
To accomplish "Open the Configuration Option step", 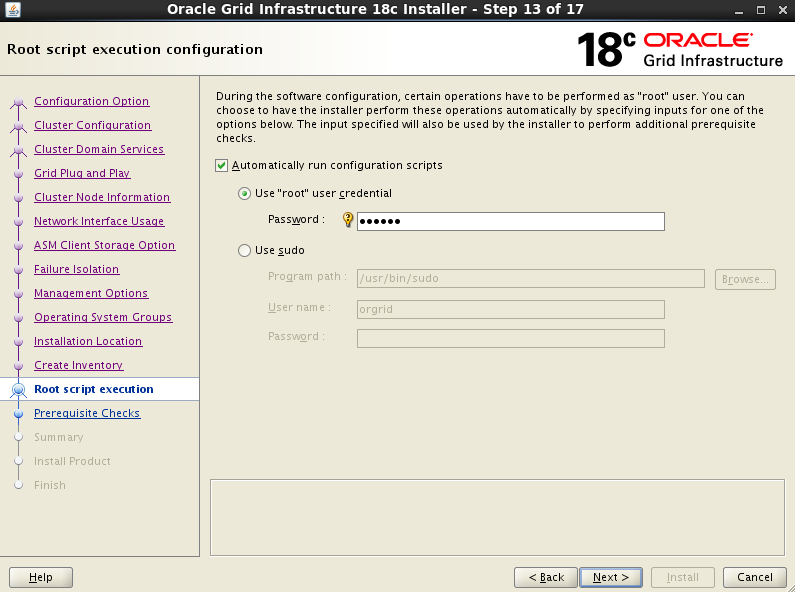I will coord(92,101).
